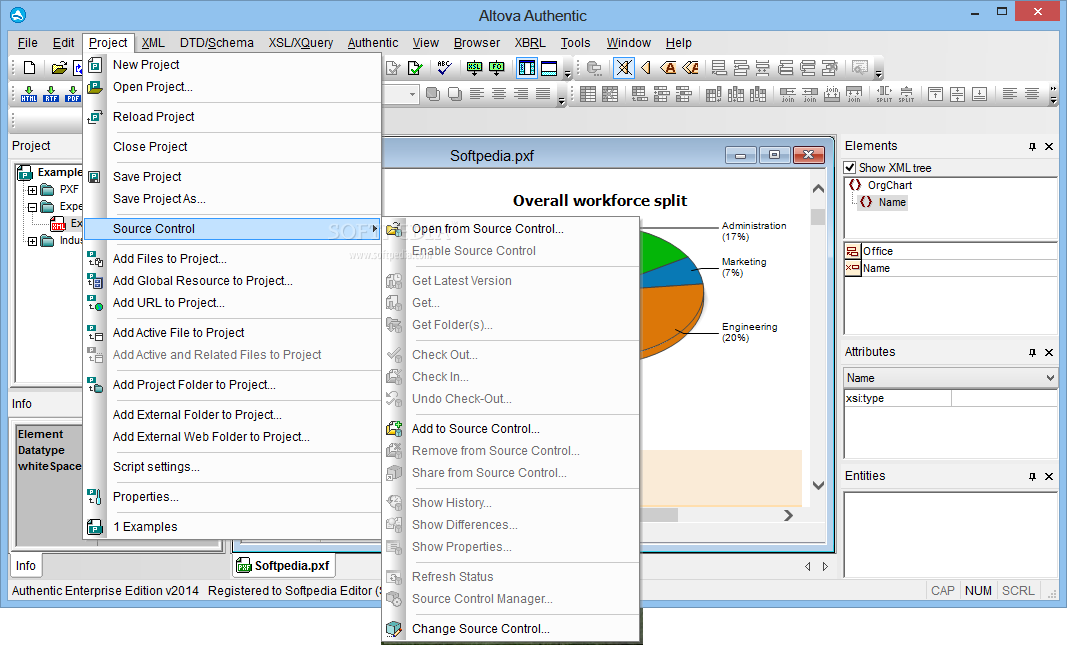1067x645 pixels.
Task: Choose Reload Project from menu
Action: [x=231, y=117]
